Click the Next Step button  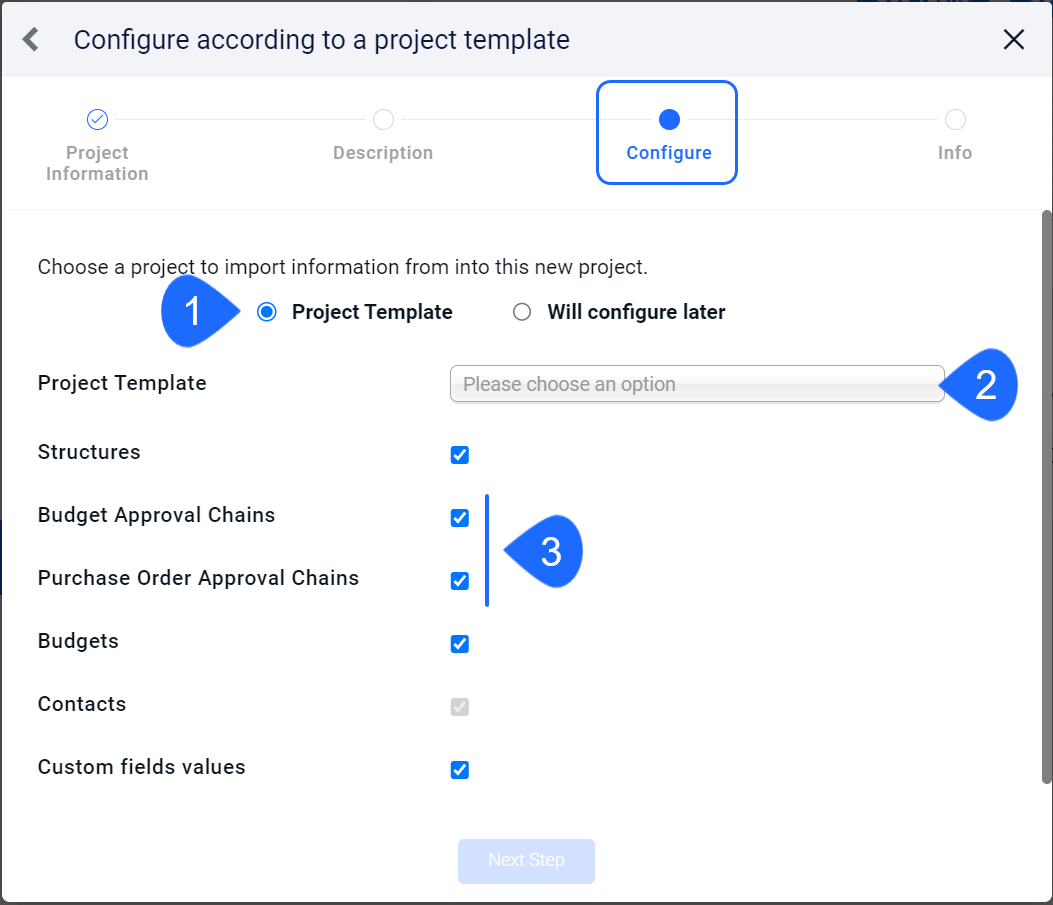526,861
